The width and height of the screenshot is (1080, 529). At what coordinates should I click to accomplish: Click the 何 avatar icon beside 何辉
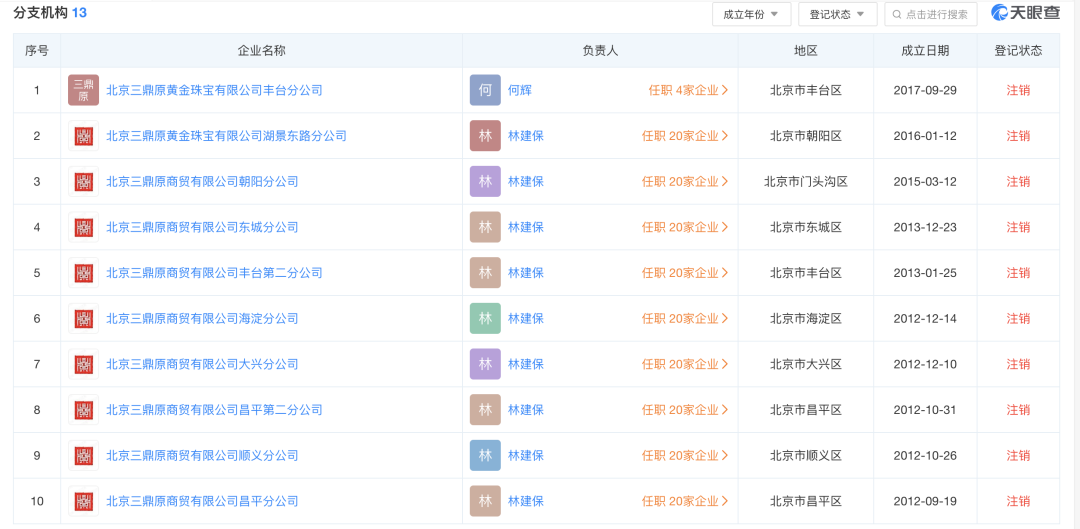485,90
